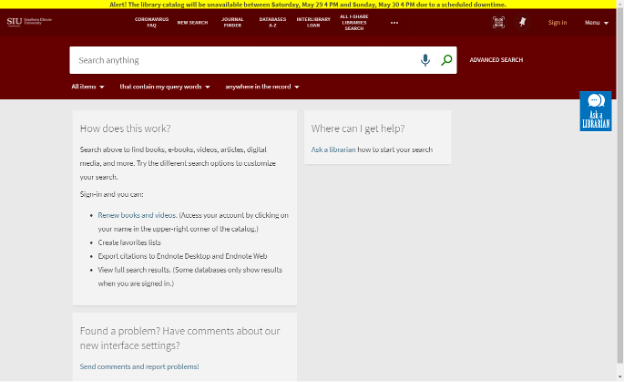624x382 pixels.
Task: Click 'Found a problem?' heading text
Action: tap(180, 338)
